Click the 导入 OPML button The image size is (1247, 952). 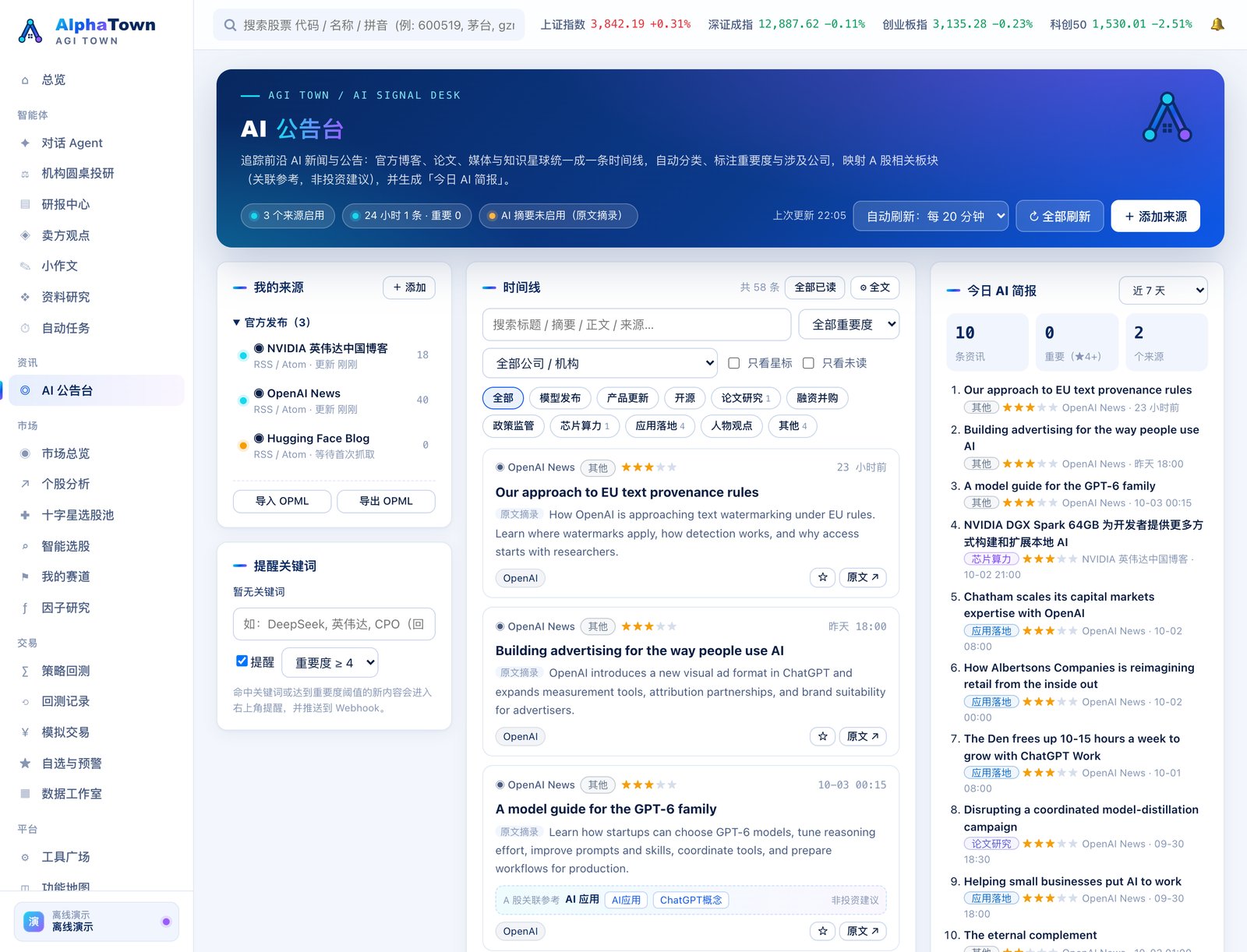point(282,501)
